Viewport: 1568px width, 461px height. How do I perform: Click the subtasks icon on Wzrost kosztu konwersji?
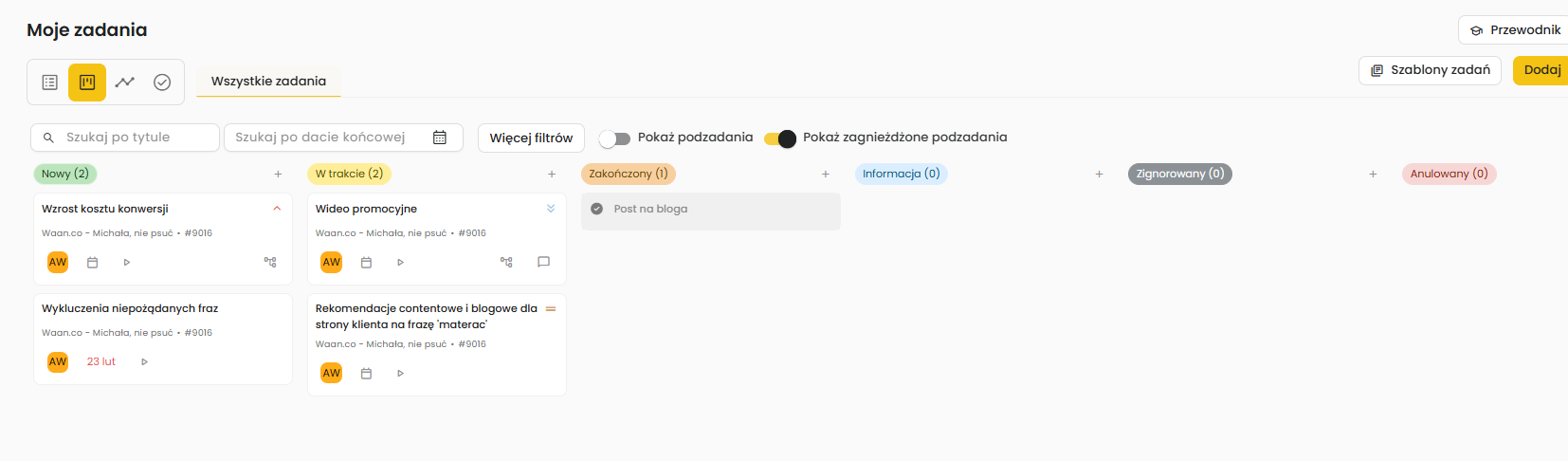(270, 262)
